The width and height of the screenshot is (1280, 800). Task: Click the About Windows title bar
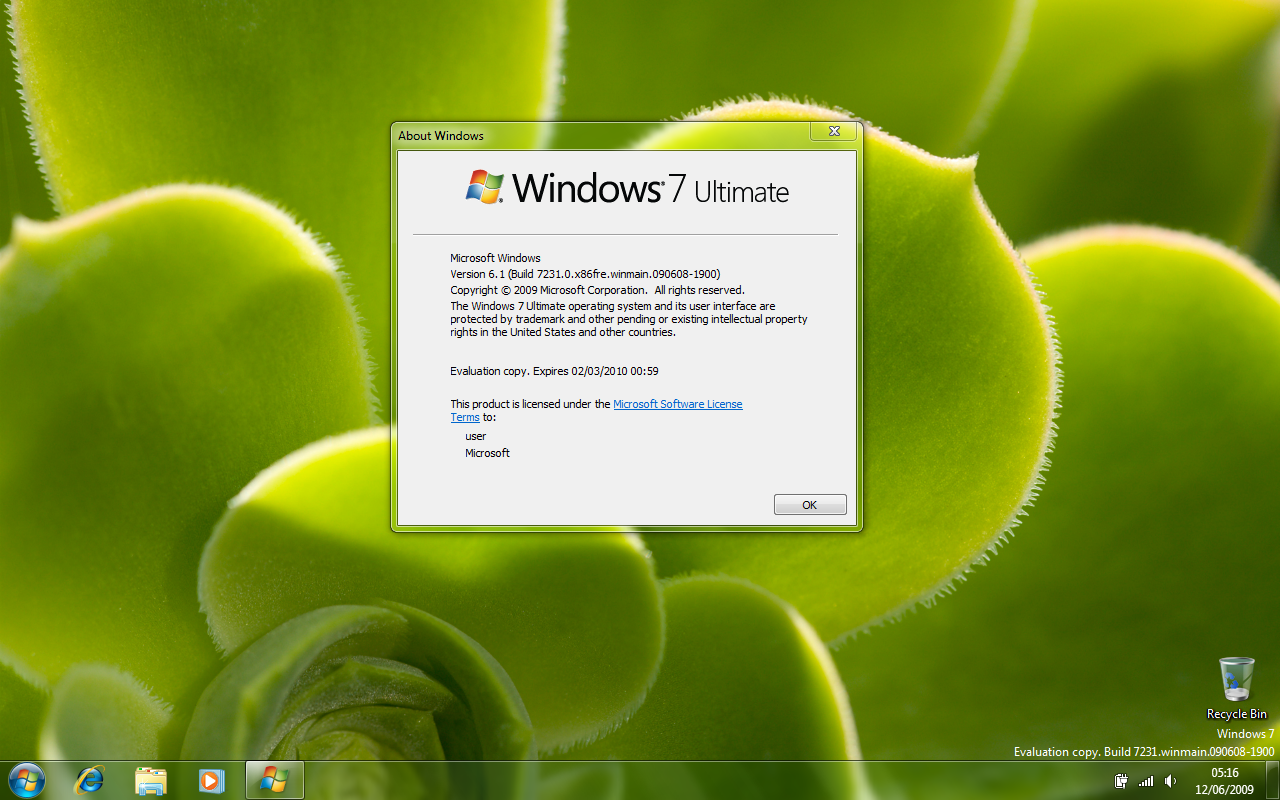point(600,135)
